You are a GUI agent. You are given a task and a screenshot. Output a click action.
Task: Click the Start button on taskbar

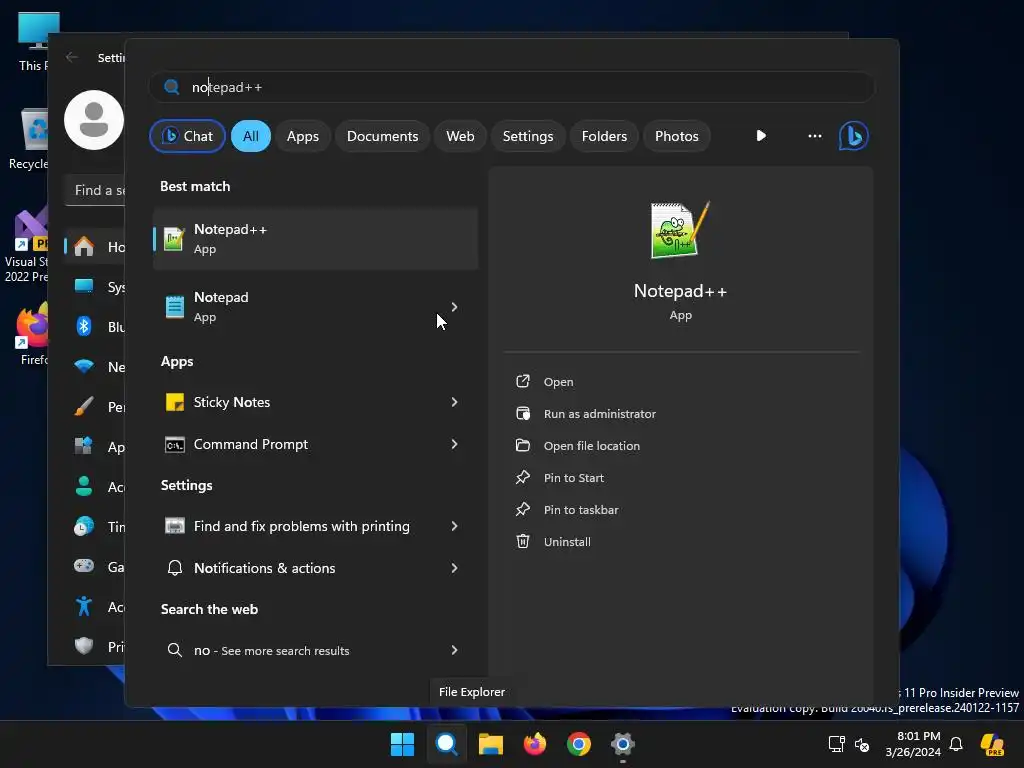coord(402,744)
